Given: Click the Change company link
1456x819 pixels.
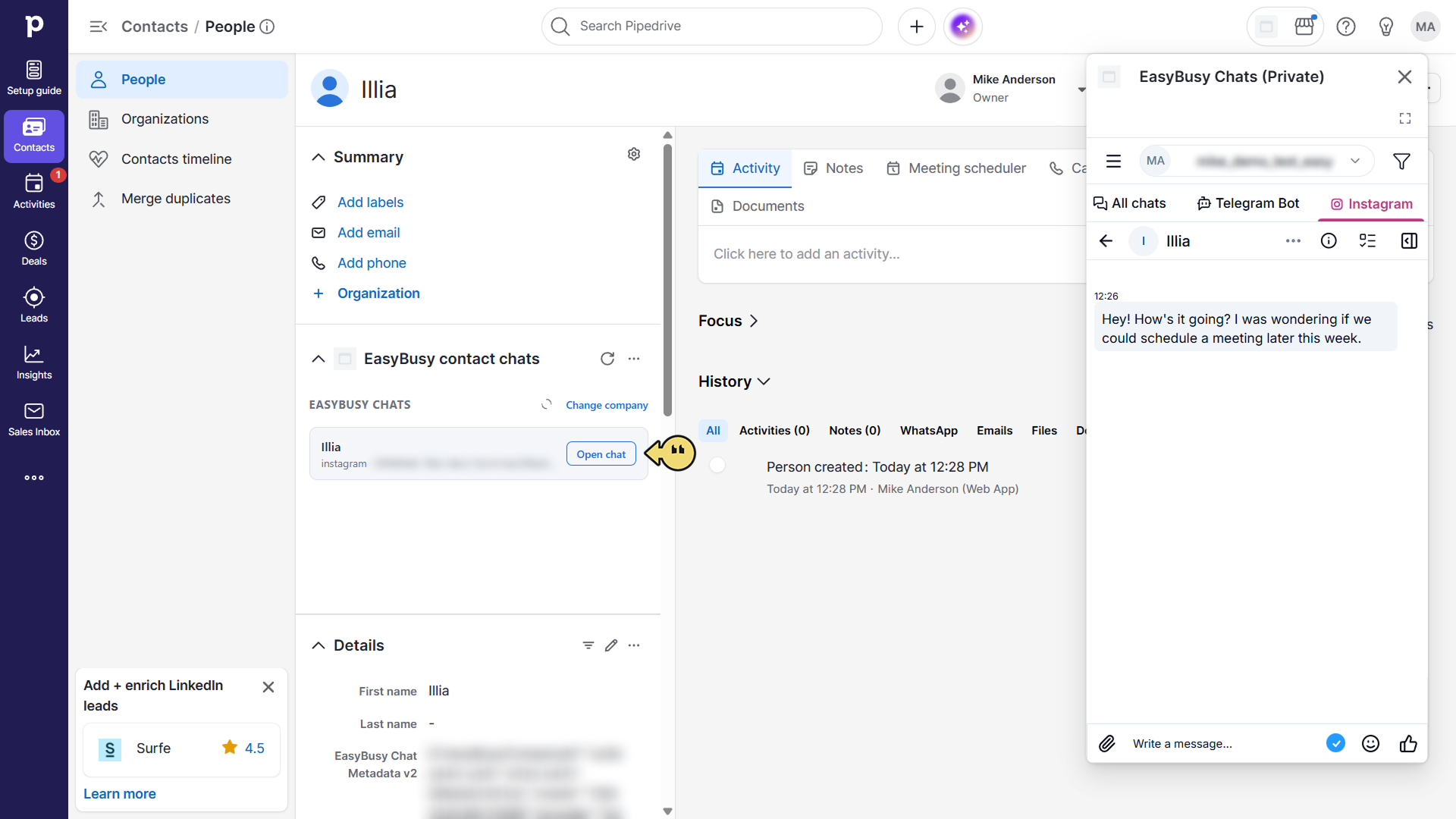Looking at the screenshot, I should [607, 406].
